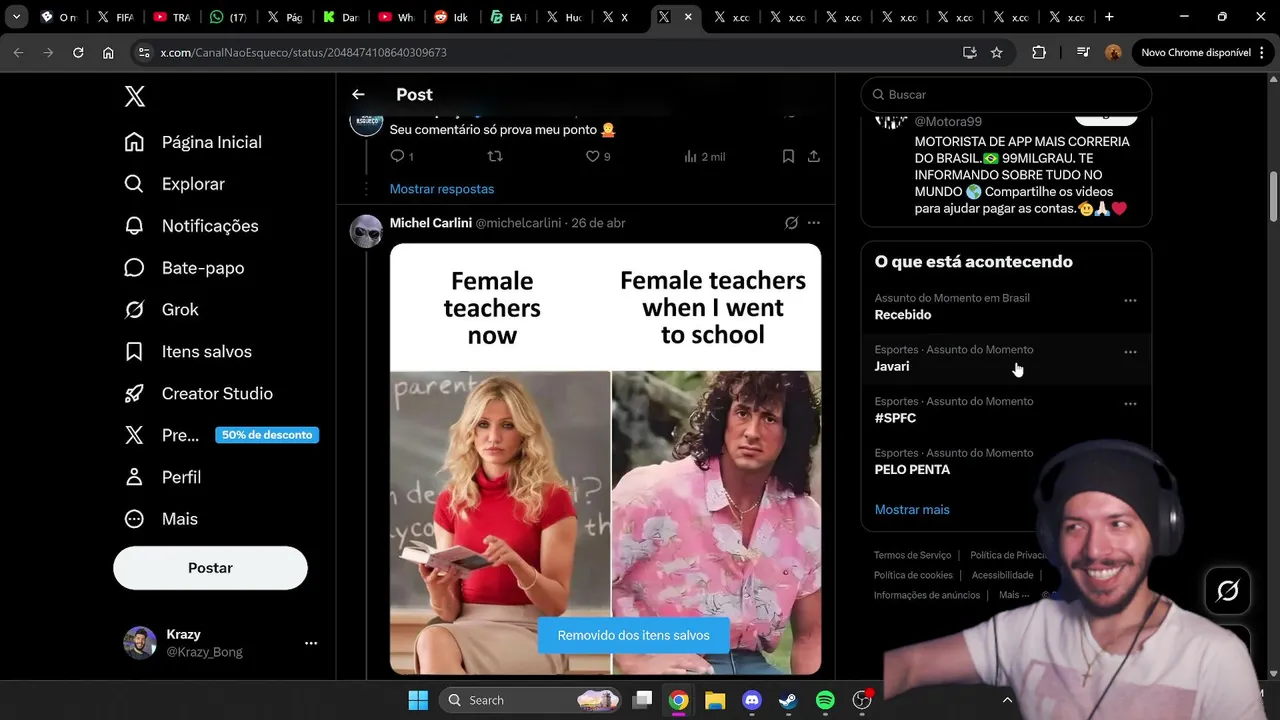
Task: Open more options for Javari trend
Action: click(x=1130, y=352)
